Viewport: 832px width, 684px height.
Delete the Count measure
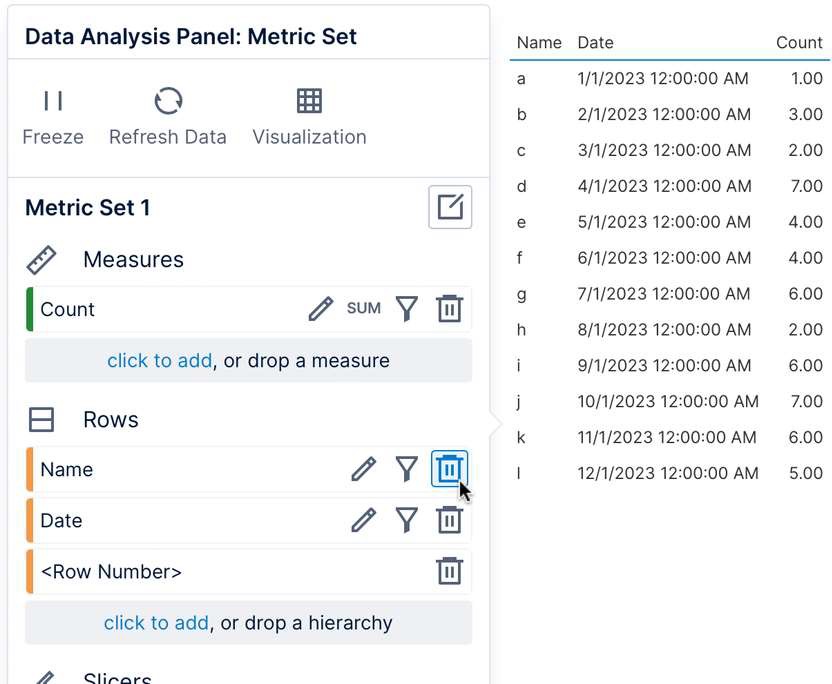pyautogui.click(x=450, y=309)
